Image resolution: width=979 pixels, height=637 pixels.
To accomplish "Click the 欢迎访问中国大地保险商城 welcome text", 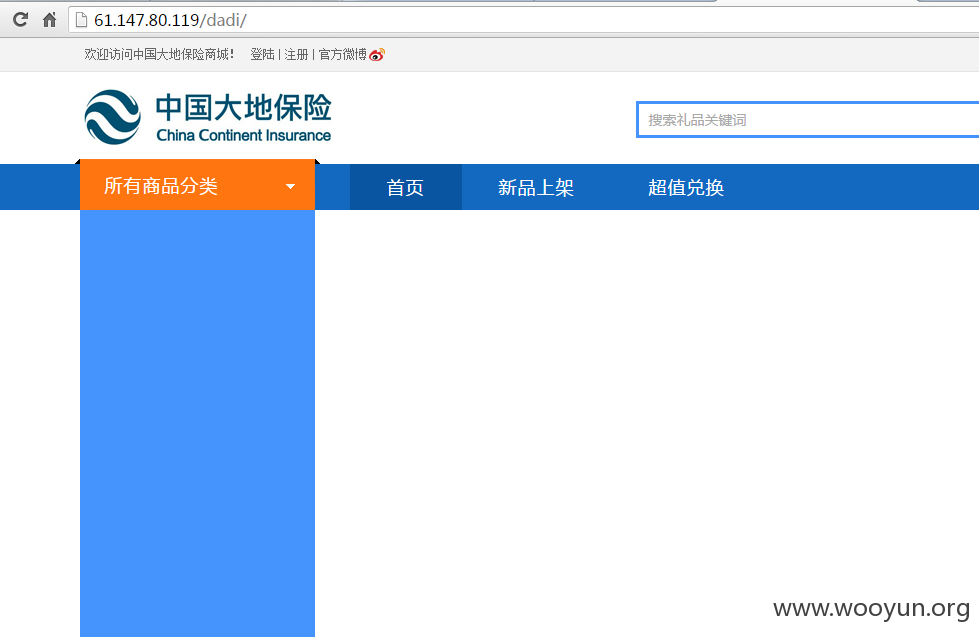I will pos(159,55).
